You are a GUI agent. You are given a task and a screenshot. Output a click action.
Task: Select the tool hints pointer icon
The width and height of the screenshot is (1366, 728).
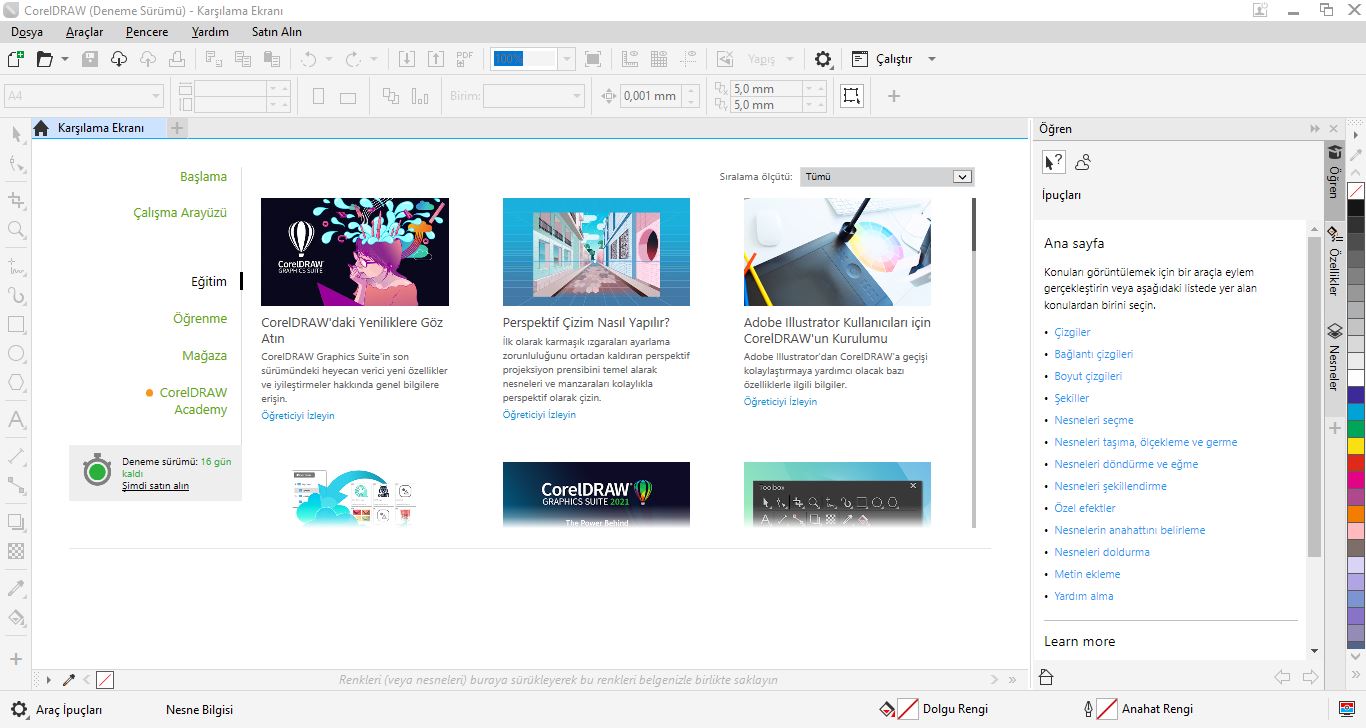tap(1054, 162)
